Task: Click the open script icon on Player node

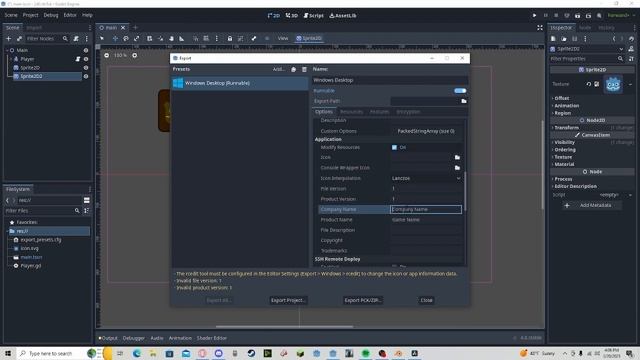Action: (x=78, y=59)
